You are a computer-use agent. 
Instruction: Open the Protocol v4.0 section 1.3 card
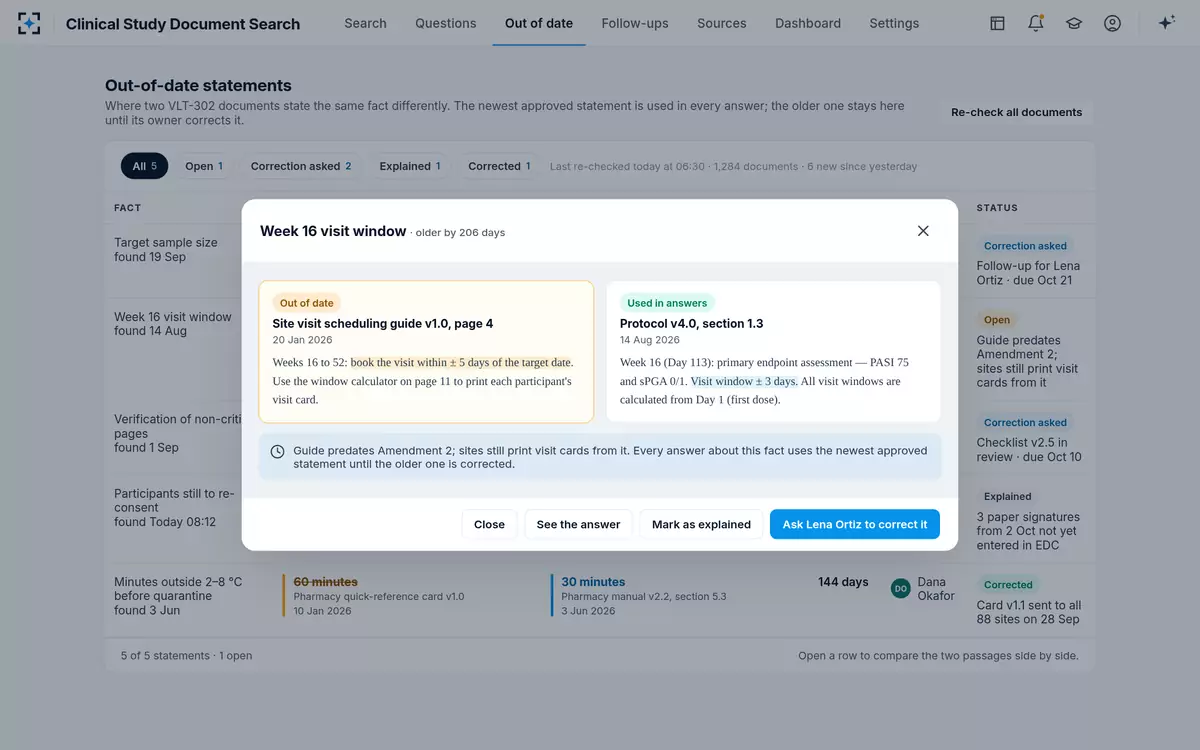[x=773, y=352]
